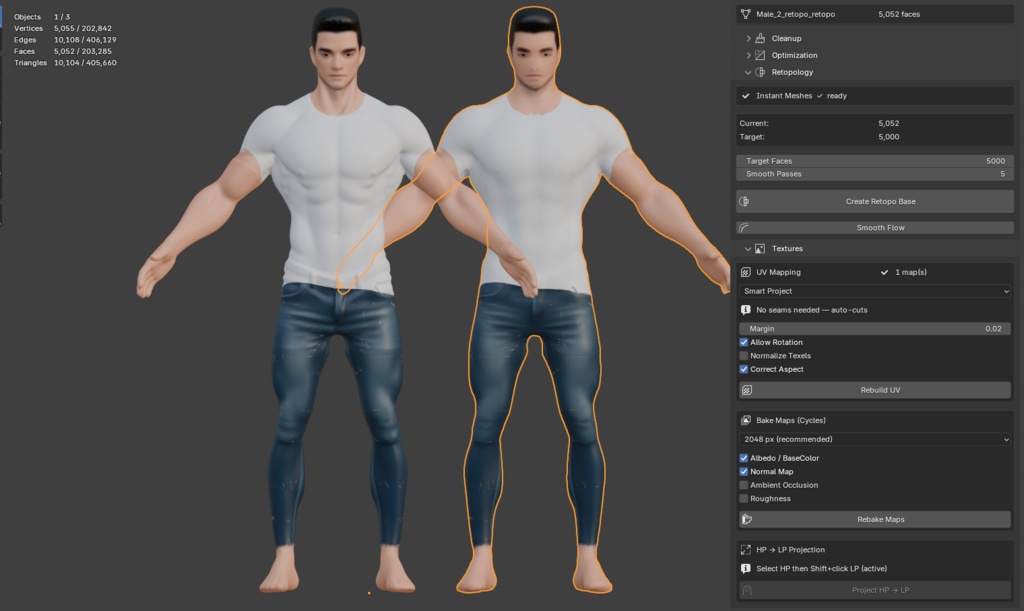Click the '5,052 faces' count in header
This screenshot has width=1024, height=611.
coord(899,14)
